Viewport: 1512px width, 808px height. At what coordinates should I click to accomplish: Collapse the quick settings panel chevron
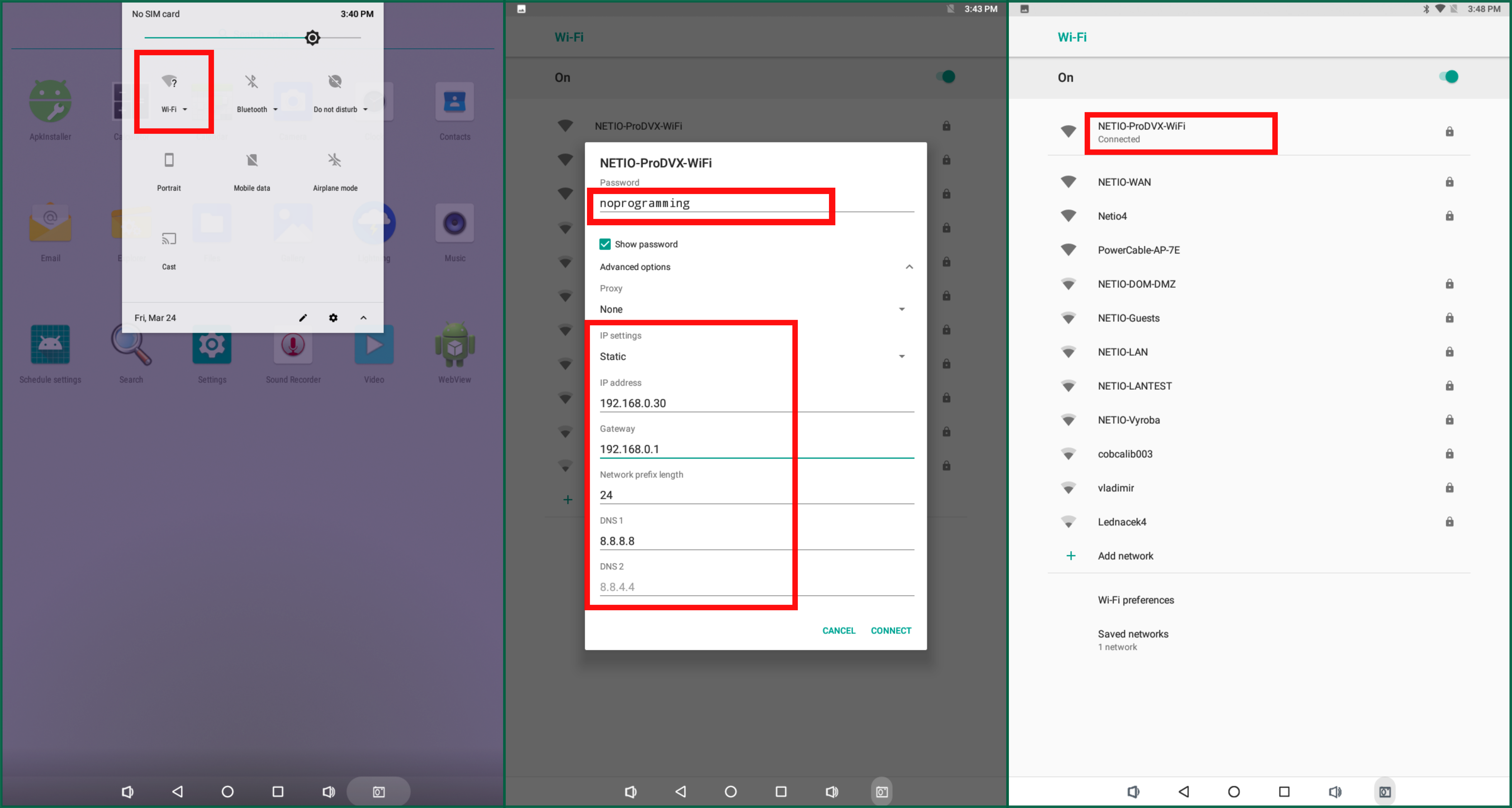tap(363, 318)
